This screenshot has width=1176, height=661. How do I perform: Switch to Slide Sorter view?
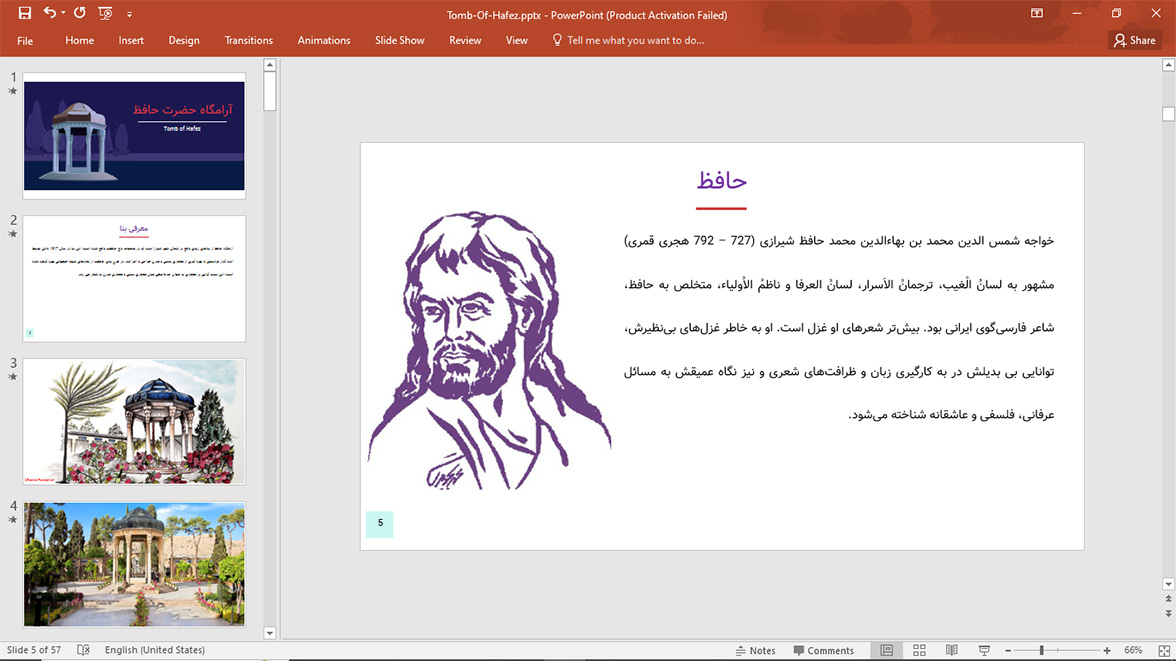(919, 650)
